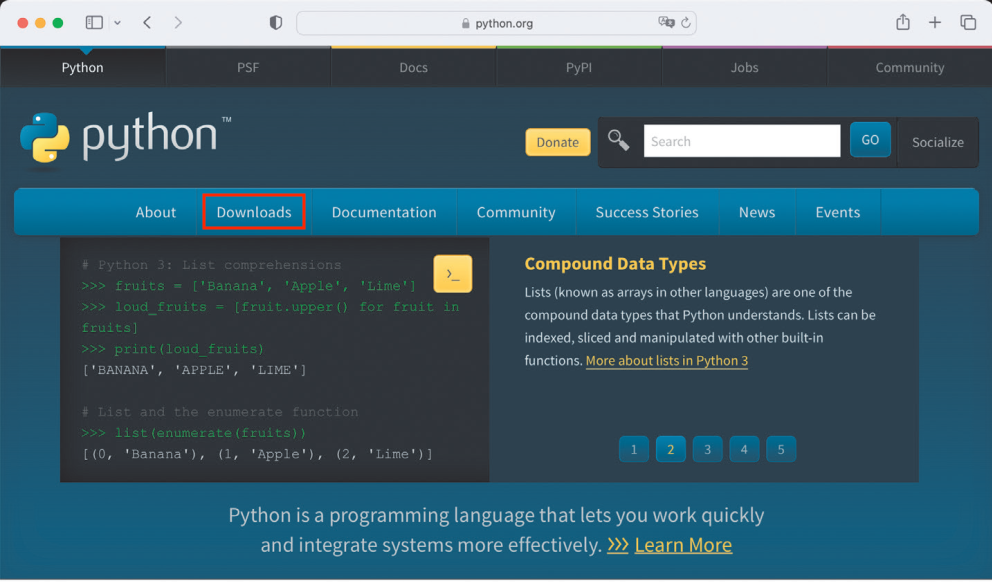Click the python.org address bar
This screenshot has width=992, height=582.
pos(496,23)
